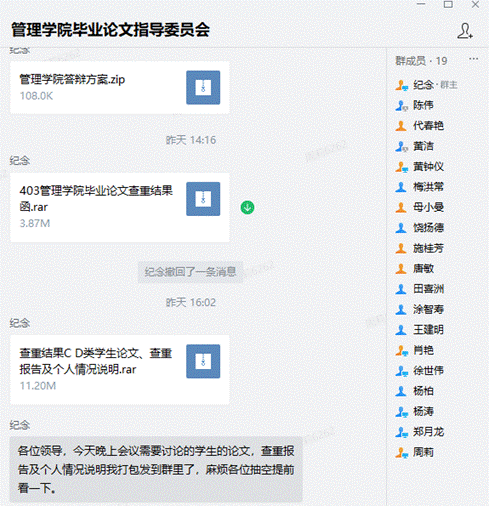Screen dimensions: 489x506
Task: Click the archive icon of 403管理学院毕业论文查重结果 file
Action: click(203, 199)
